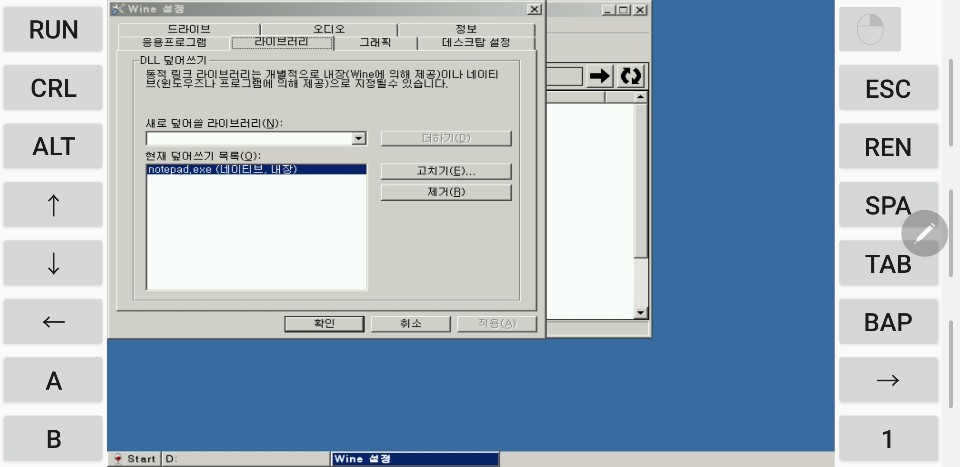The image size is (960, 467).
Task: Click the Start button in taskbar
Action: coord(133,459)
